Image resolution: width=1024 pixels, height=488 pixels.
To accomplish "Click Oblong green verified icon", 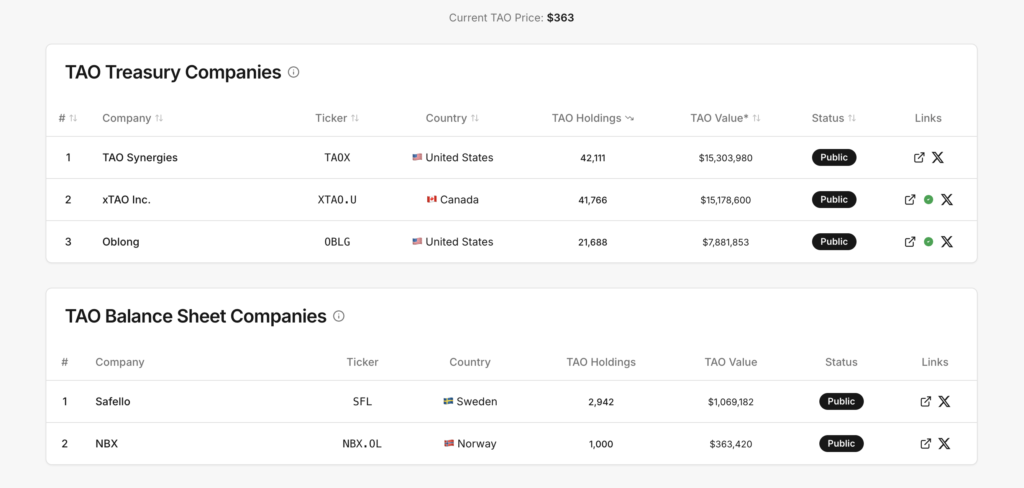I will pos(929,242).
